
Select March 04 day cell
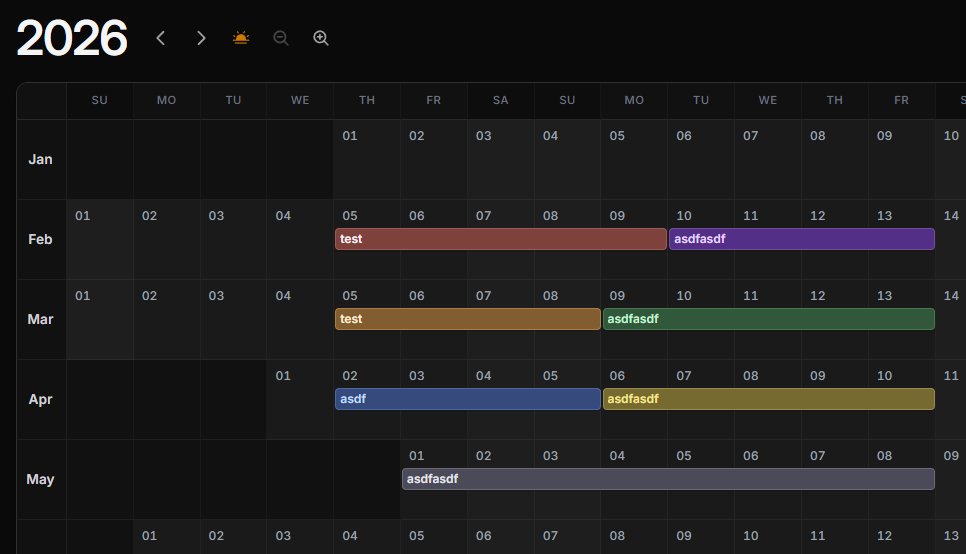click(300, 320)
